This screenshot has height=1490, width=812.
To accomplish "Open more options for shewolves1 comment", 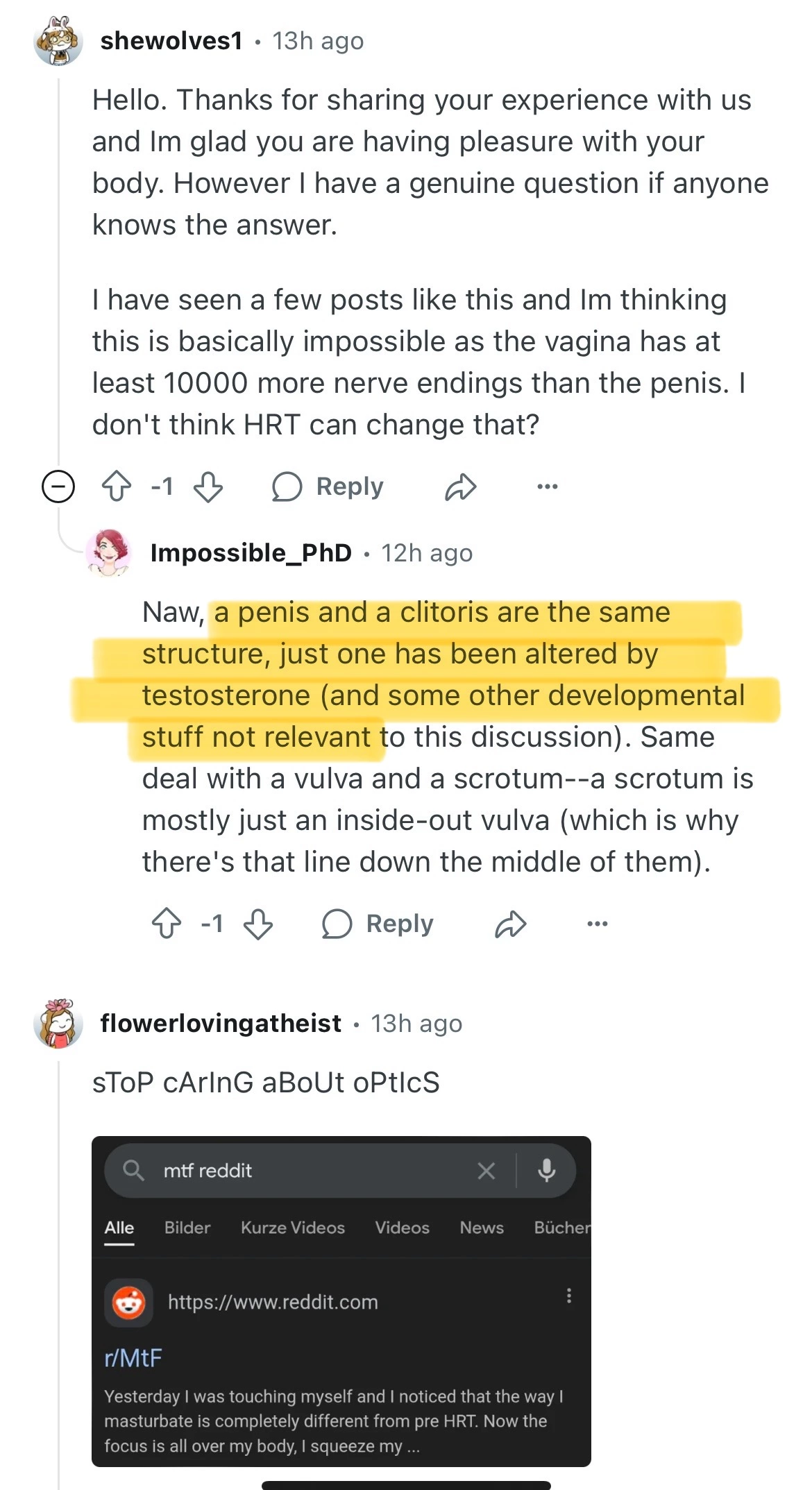I will (x=547, y=486).
